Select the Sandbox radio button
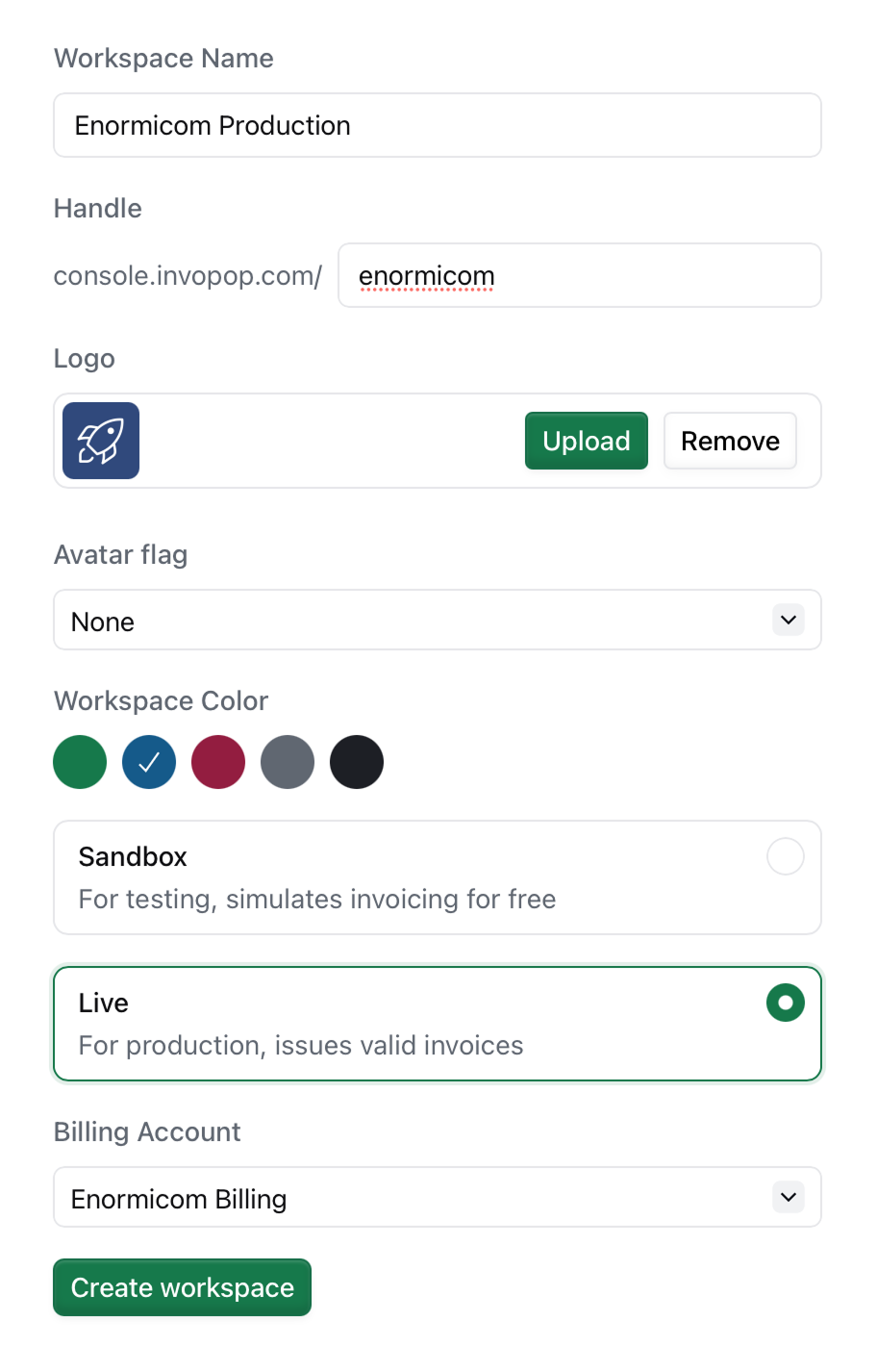Image resolution: width=877 pixels, height=1372 pixels. (785, 856)
